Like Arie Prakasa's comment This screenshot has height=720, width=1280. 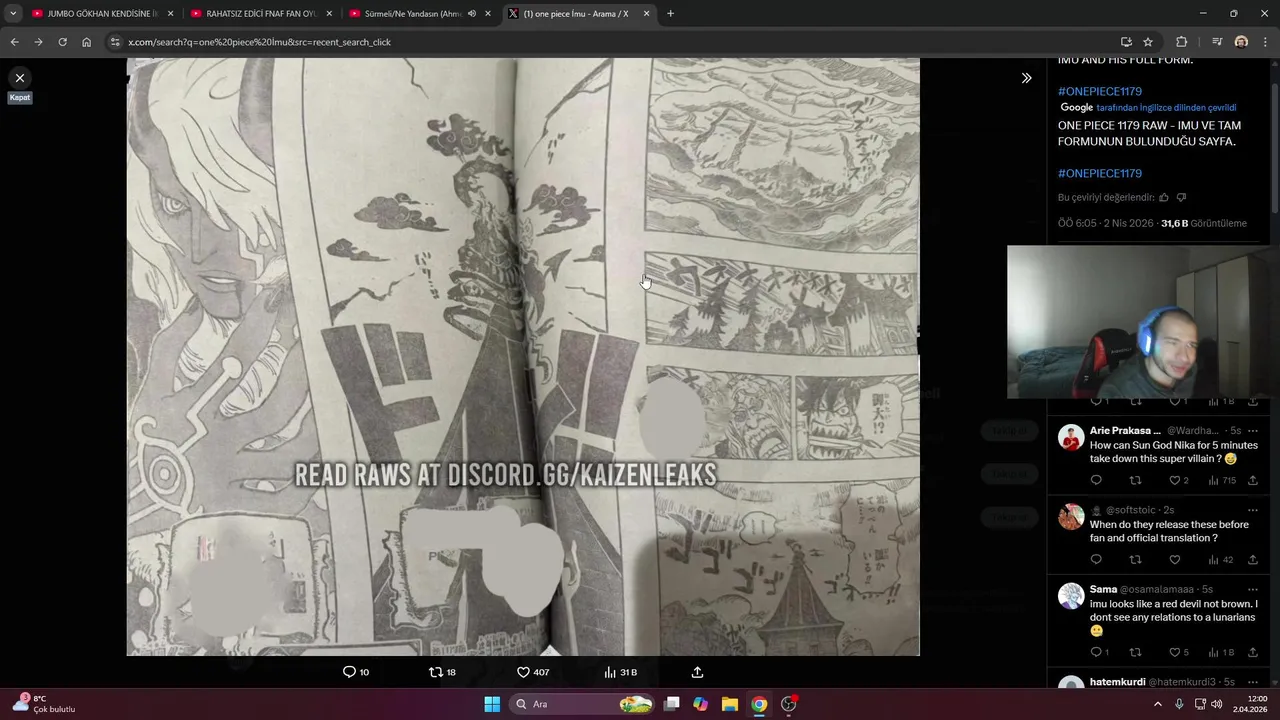pos(1179,480)
